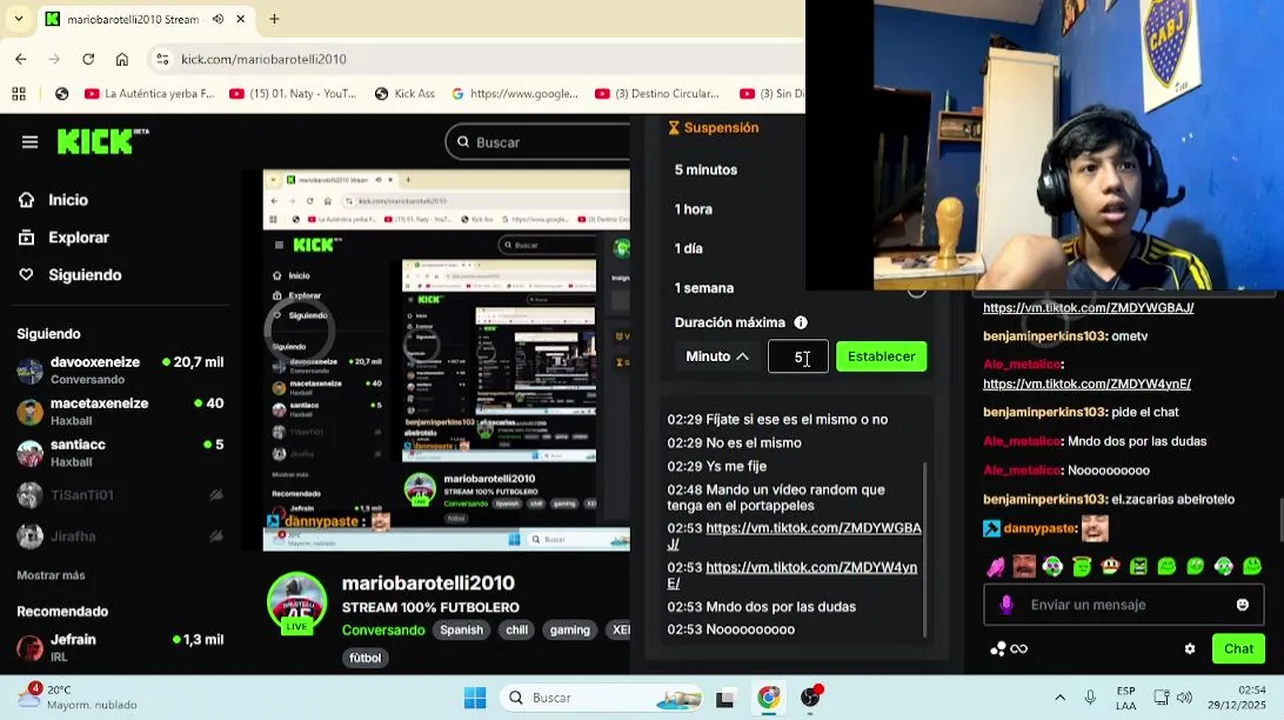Viewport: 1284px width, 720px height.
Task: Click the Duración máxima info icon
Action: click(800, 323)
